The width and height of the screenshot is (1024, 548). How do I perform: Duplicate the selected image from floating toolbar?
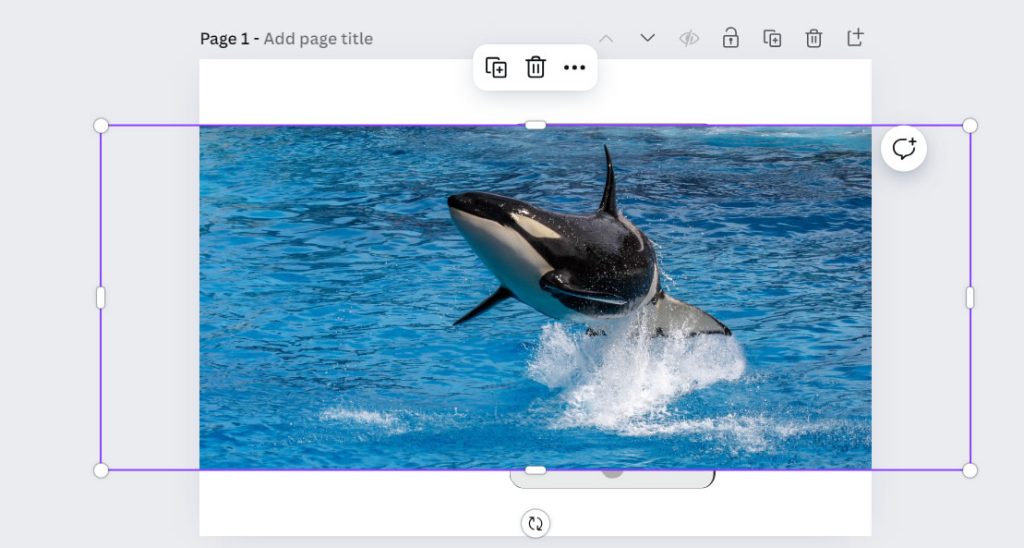[496, 67]
